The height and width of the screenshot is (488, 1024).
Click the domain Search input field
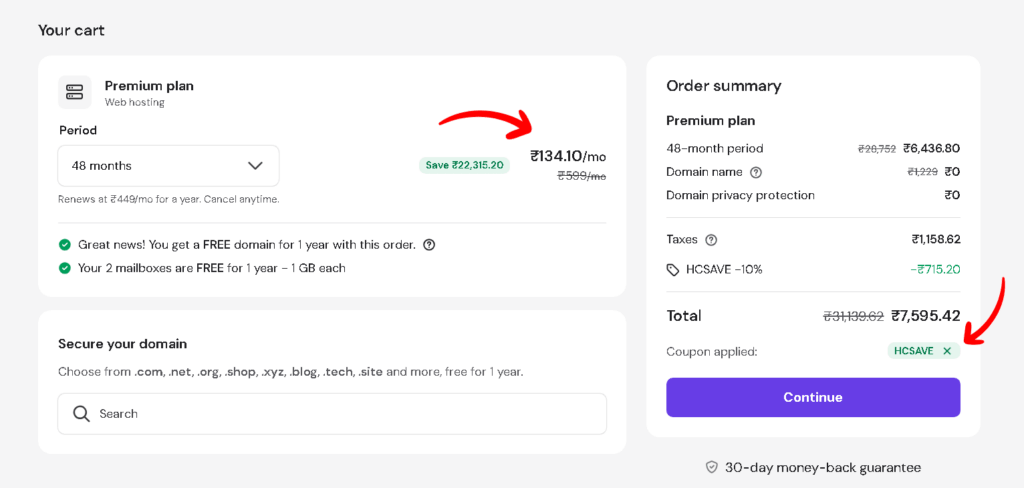click(x=332, y=414)
